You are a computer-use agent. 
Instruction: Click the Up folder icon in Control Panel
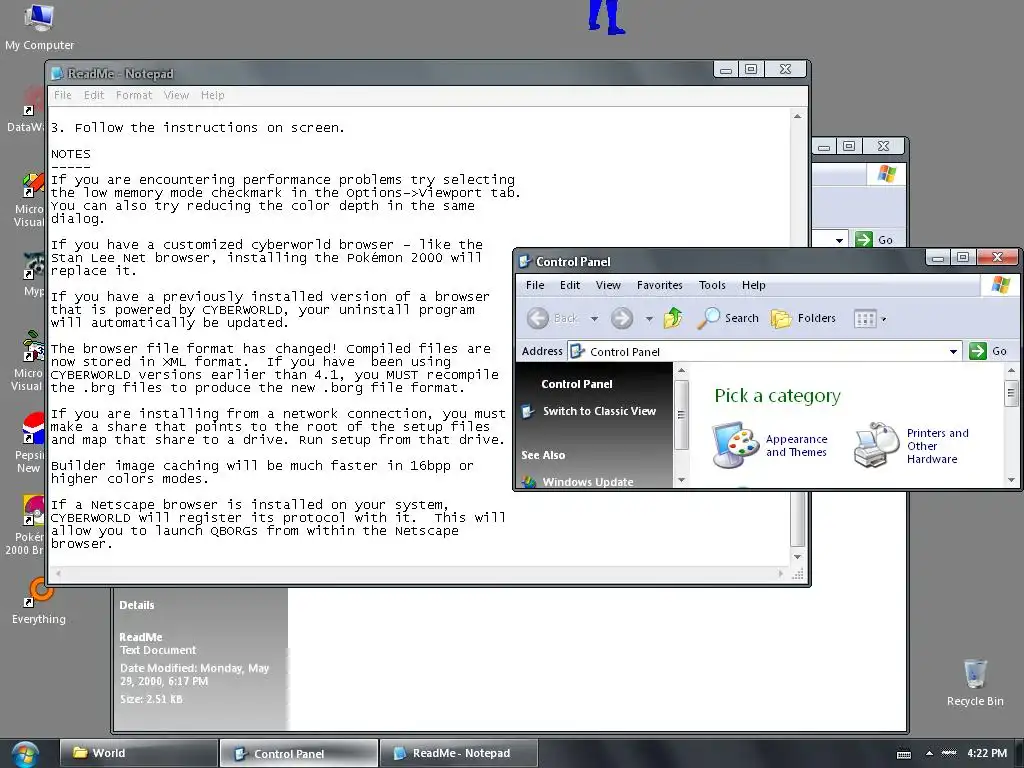click(673, 318)
